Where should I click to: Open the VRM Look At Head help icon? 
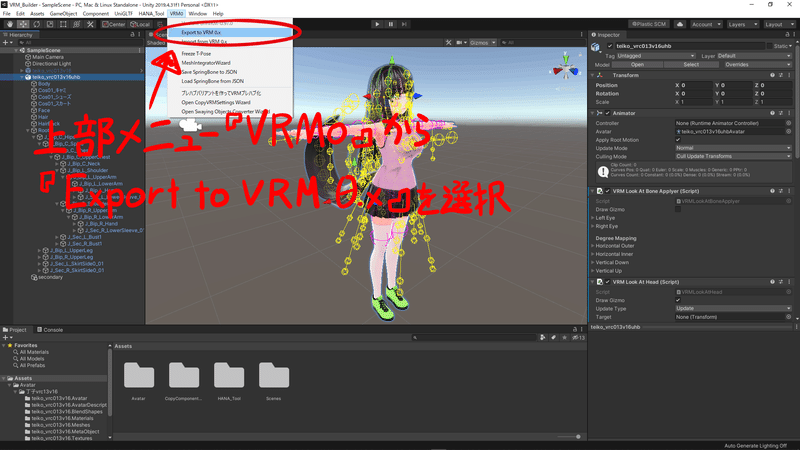(x=772, y=282)
